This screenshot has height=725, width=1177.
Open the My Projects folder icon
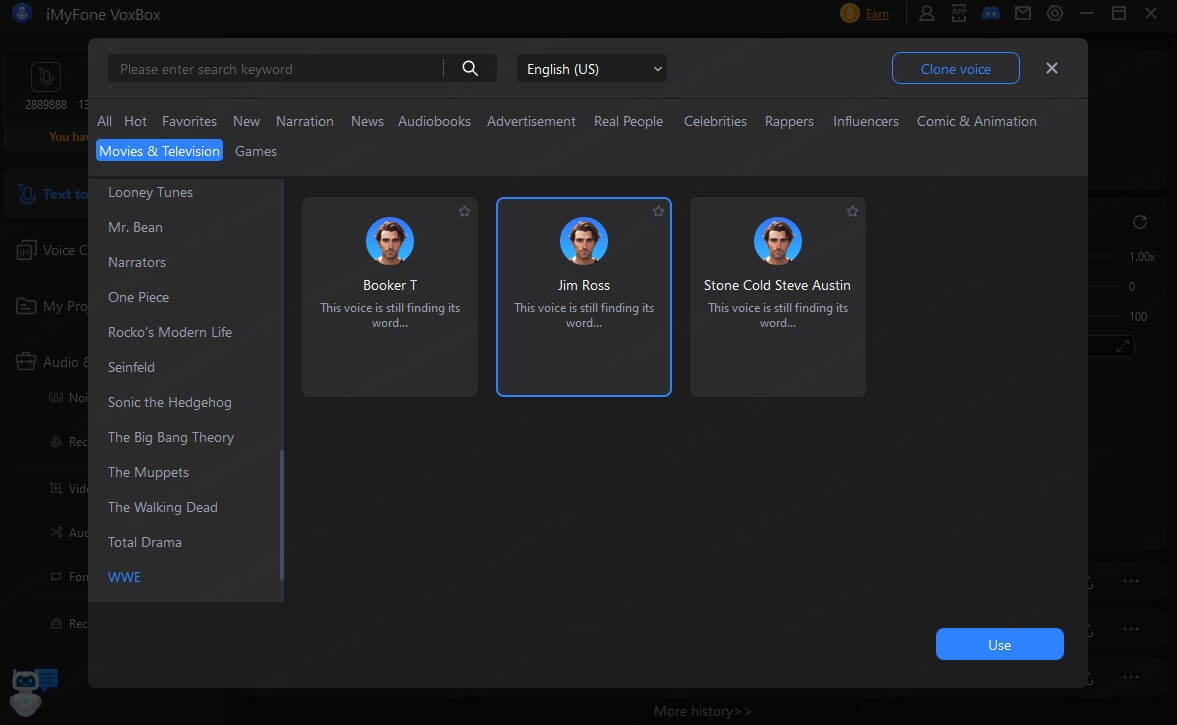coord(26,306)
